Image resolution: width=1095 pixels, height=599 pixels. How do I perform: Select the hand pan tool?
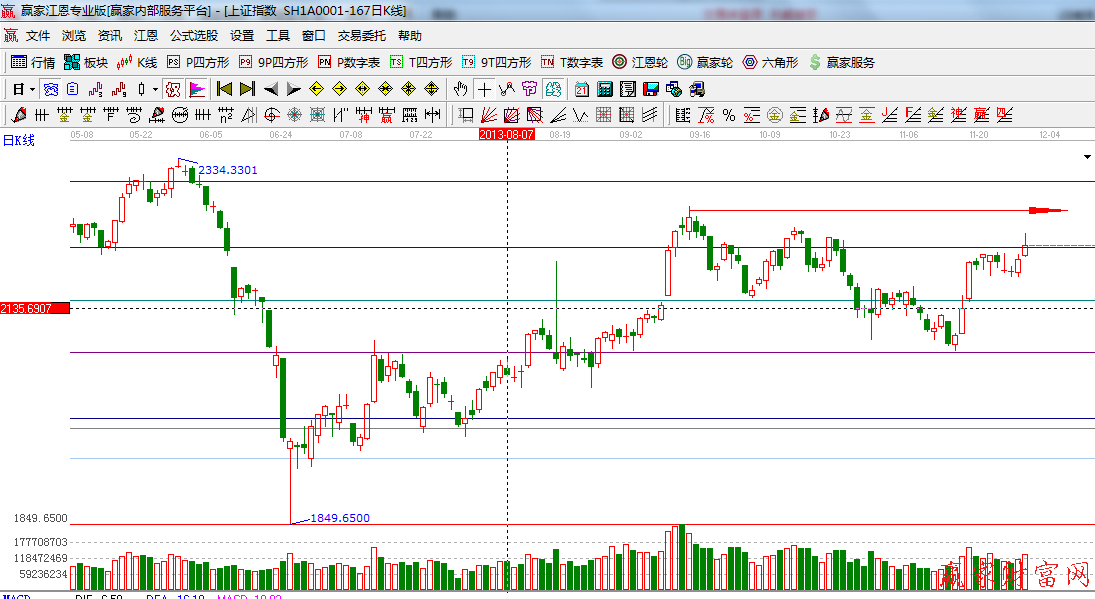460,89
